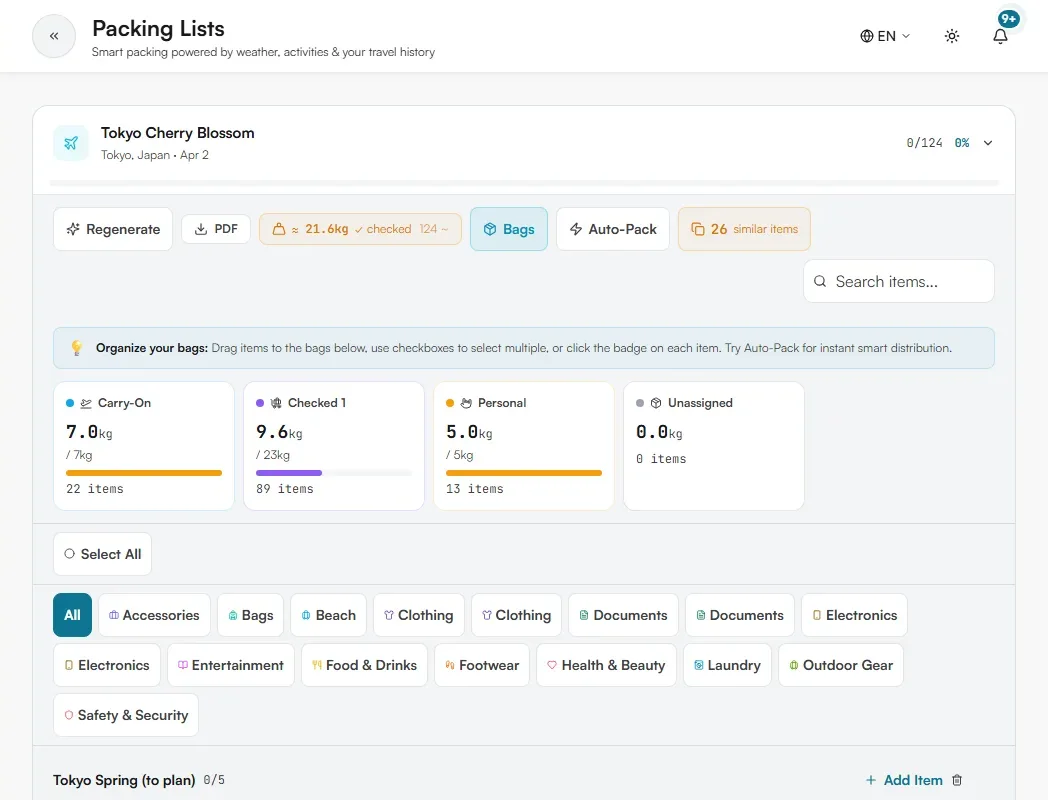Click the magnifier icon in the search box
The height and width of the screenshot is (800, 1048).
pyautogui.click(x=820, y=281)
